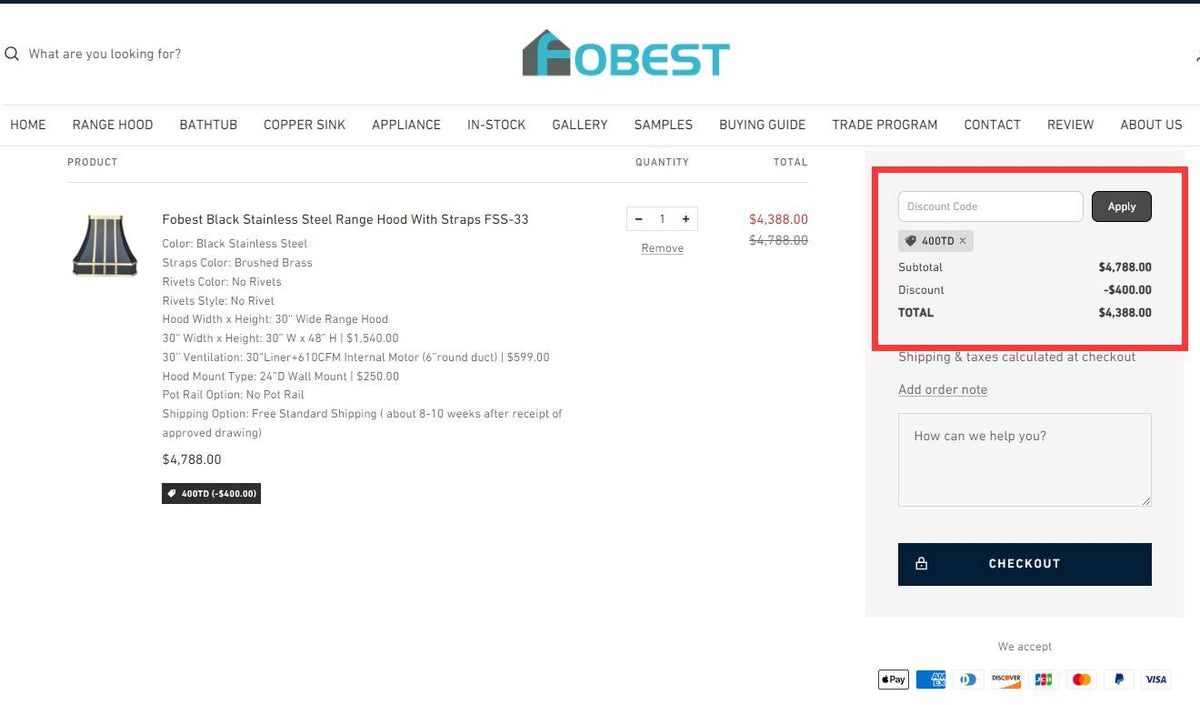Click the product thumbnail of the range hood
This screenshot has width=1200, height=705.
105,243
